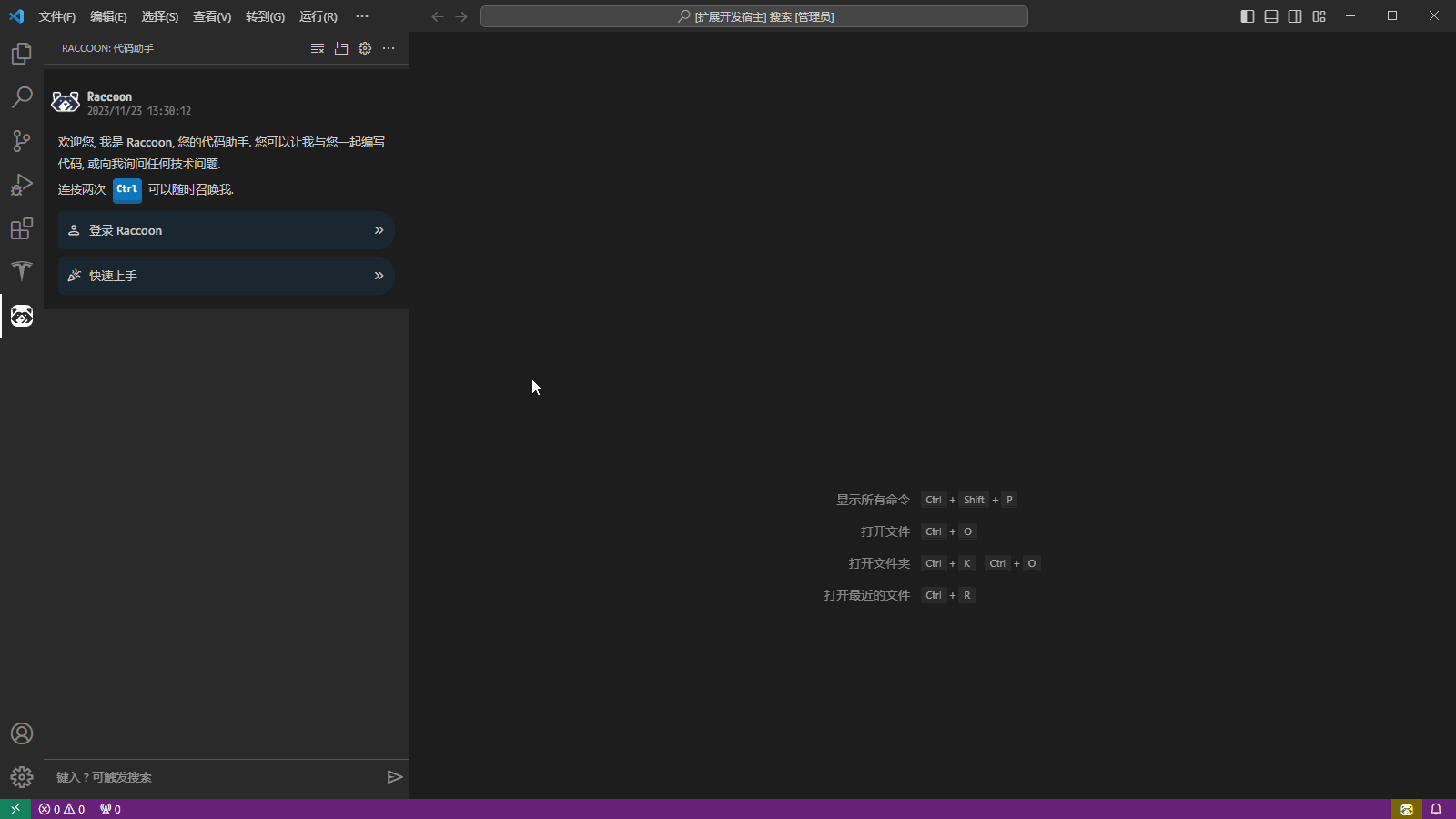Open the 文件(F) menu
Image resolution: width=1456 pixels, height=819 pixels.
pos(57,16)
